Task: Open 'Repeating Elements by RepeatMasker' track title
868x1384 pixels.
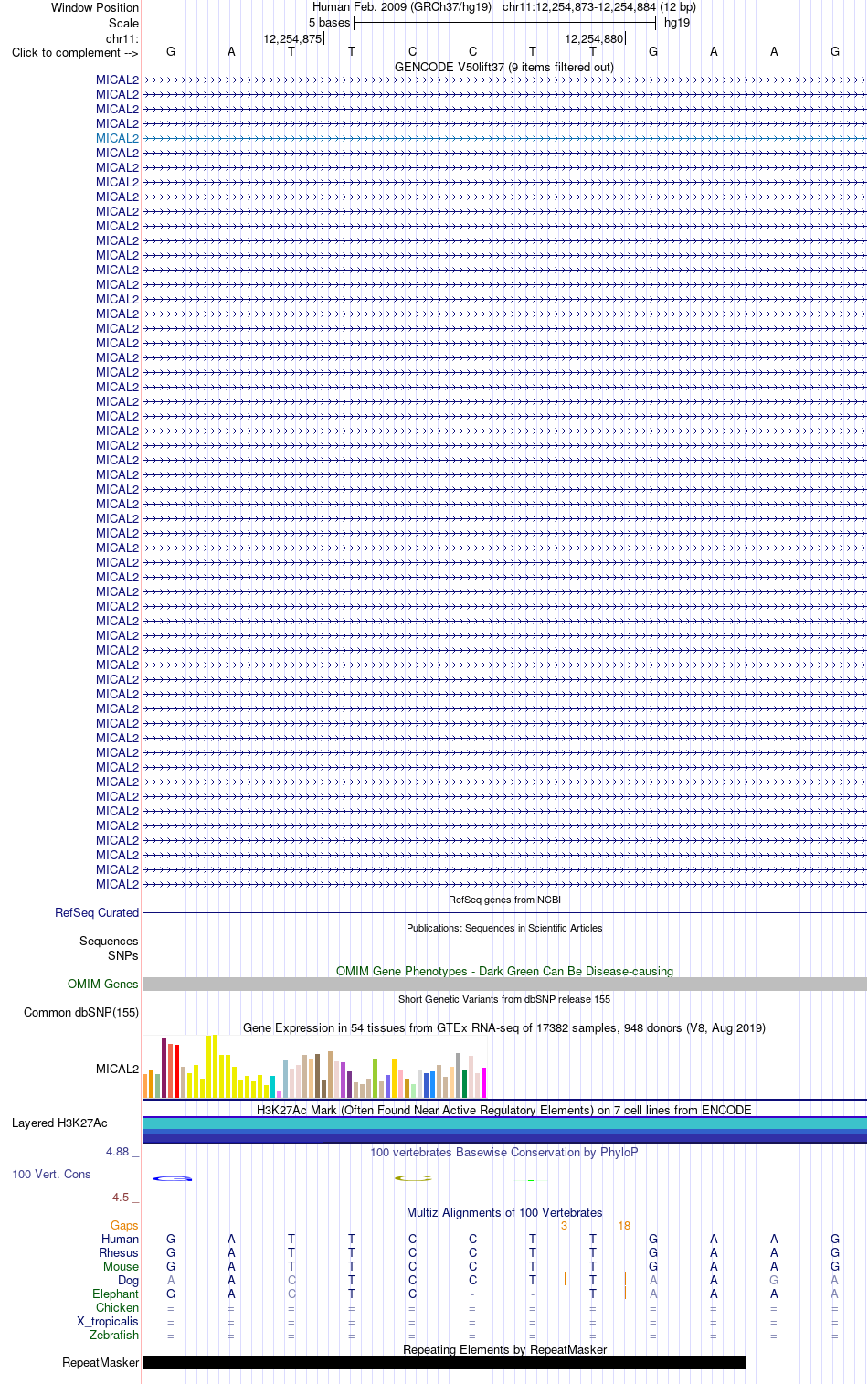Action: pos(504,1349)
